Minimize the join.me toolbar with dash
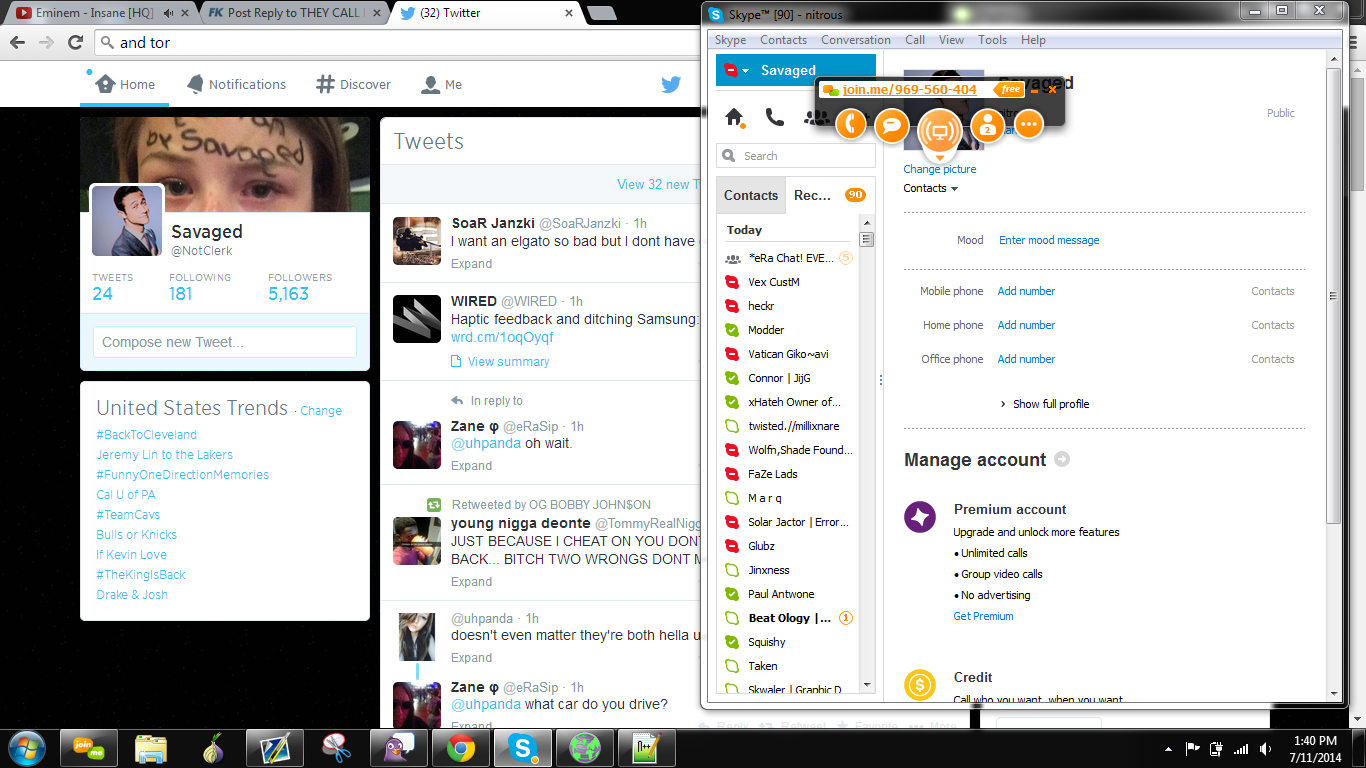1366x768 pixels. point(1035,90)
